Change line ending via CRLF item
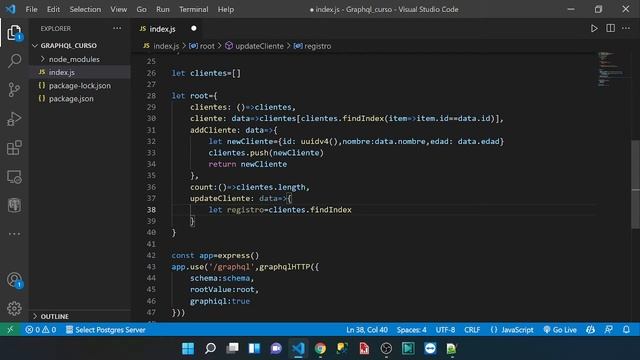This screenshot has height=360, width=640. tap(472, 329)
